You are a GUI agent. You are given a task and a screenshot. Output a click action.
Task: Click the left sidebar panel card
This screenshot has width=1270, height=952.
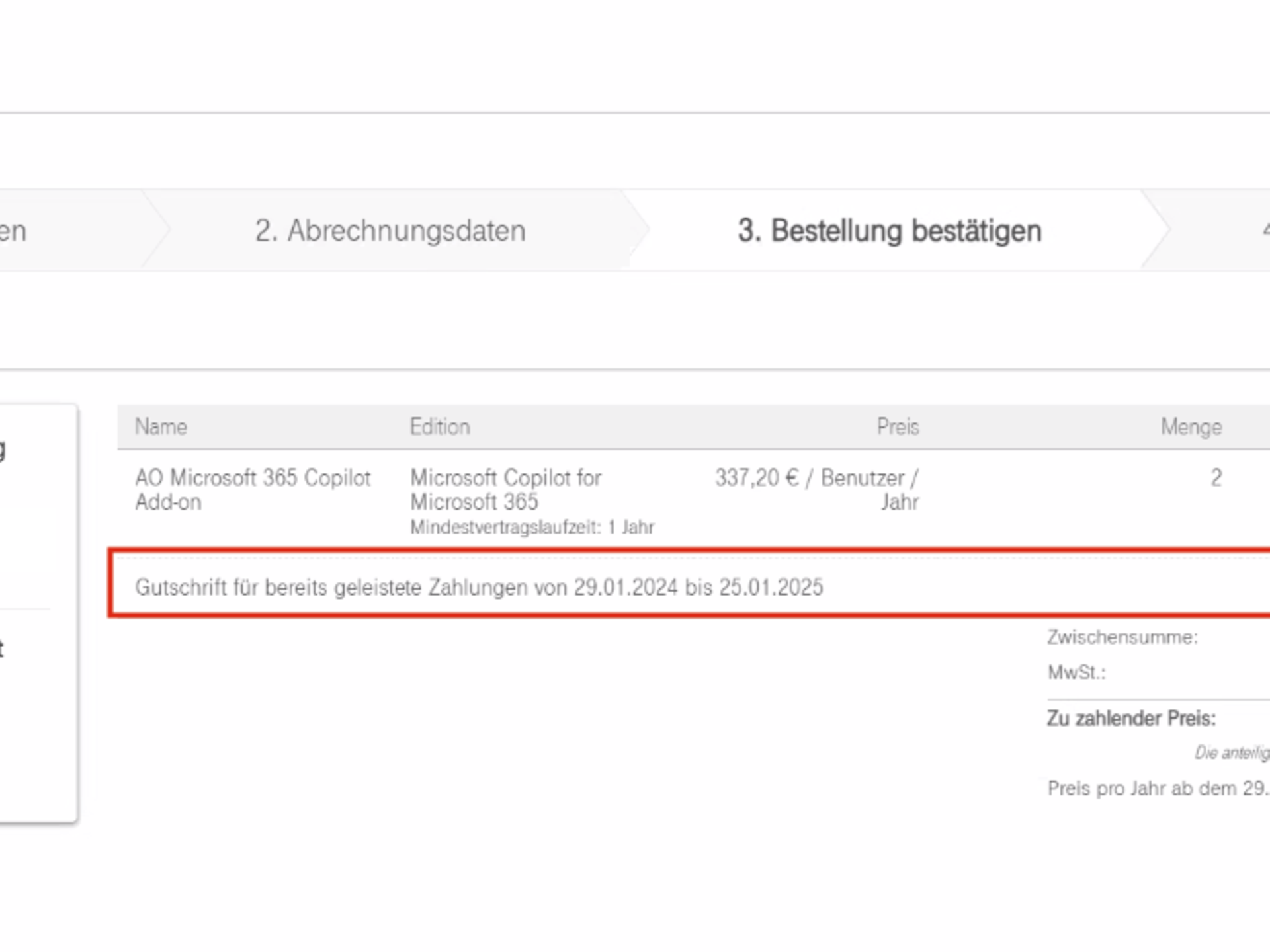(x=38, y=614)
